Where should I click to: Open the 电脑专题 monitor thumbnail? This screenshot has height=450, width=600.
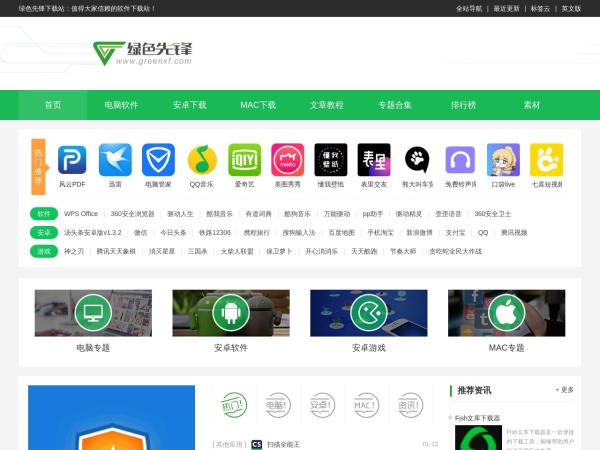[x=93, y=313]
